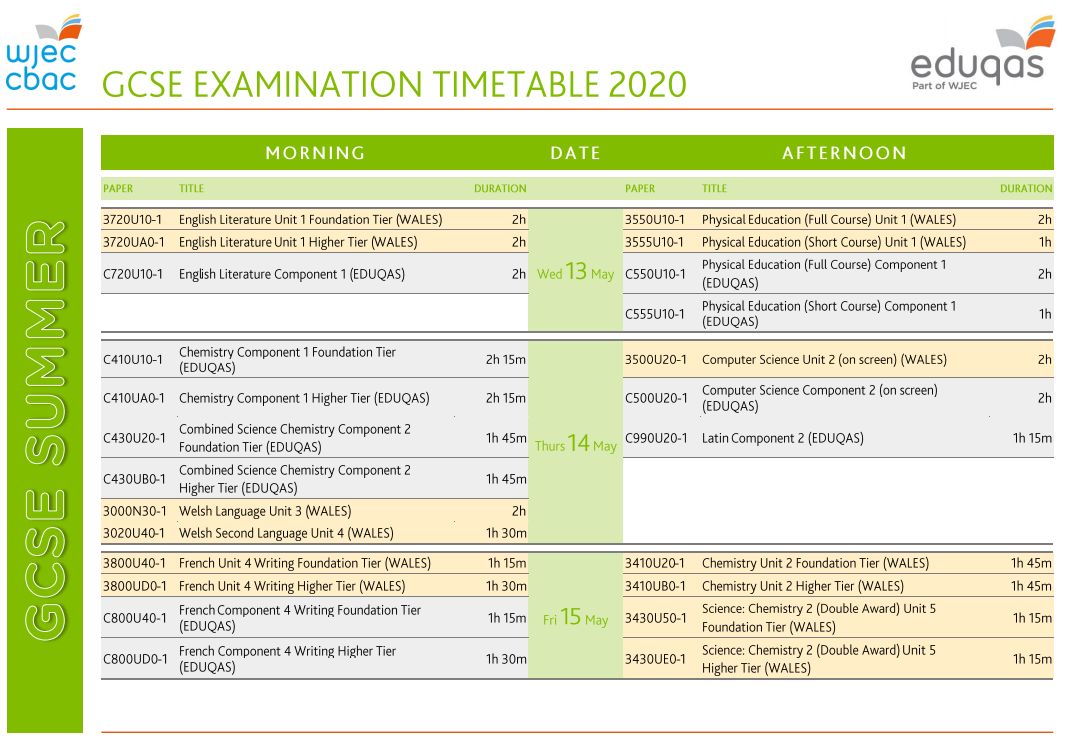The width and height of the screenshot is (1066, 737).
Task: Select "Latin Component 2 (EDUQAS)"
Action: (783, 439)
